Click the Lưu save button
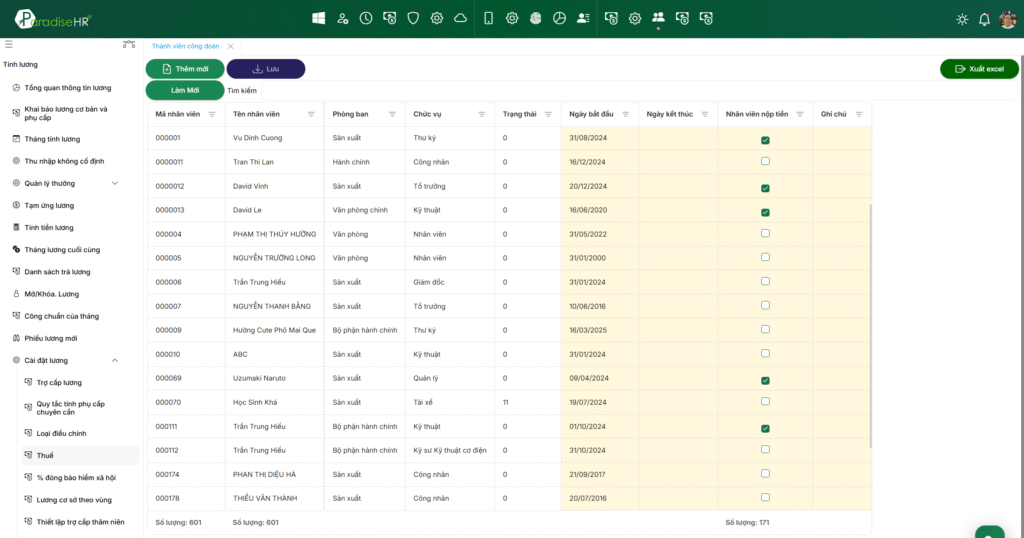Screen dimensions: 1024x538 pos(266,69)
